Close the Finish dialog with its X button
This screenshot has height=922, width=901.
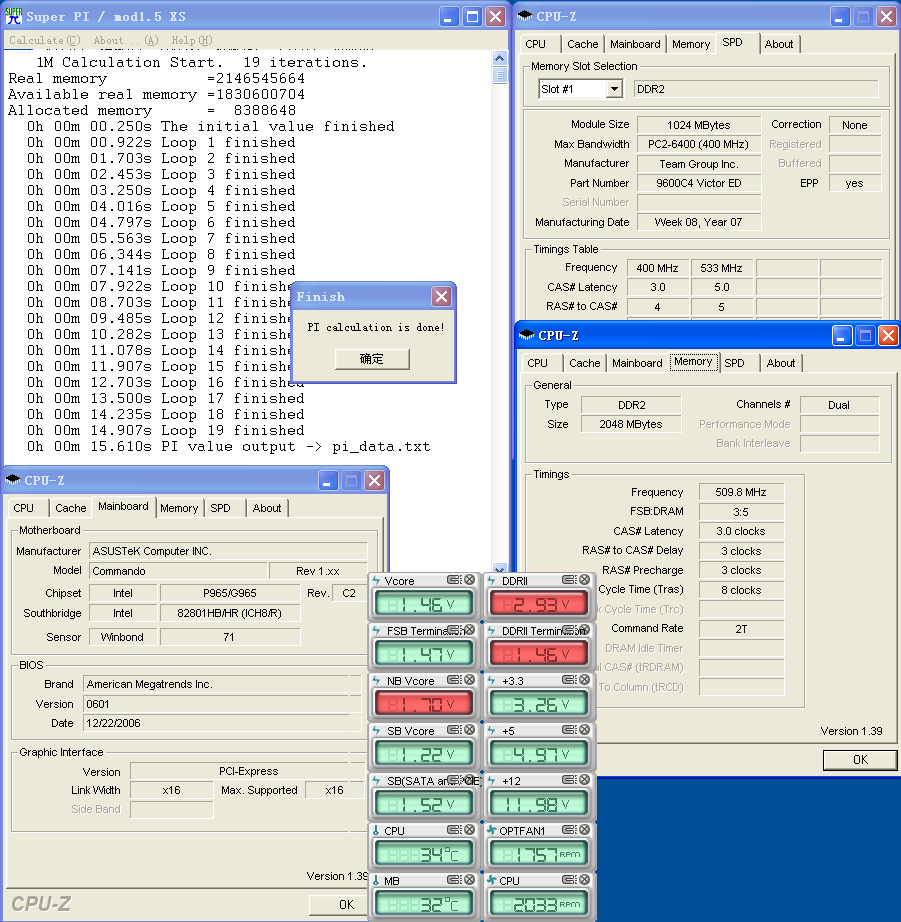pyautogui.click(x=441, y=297)
